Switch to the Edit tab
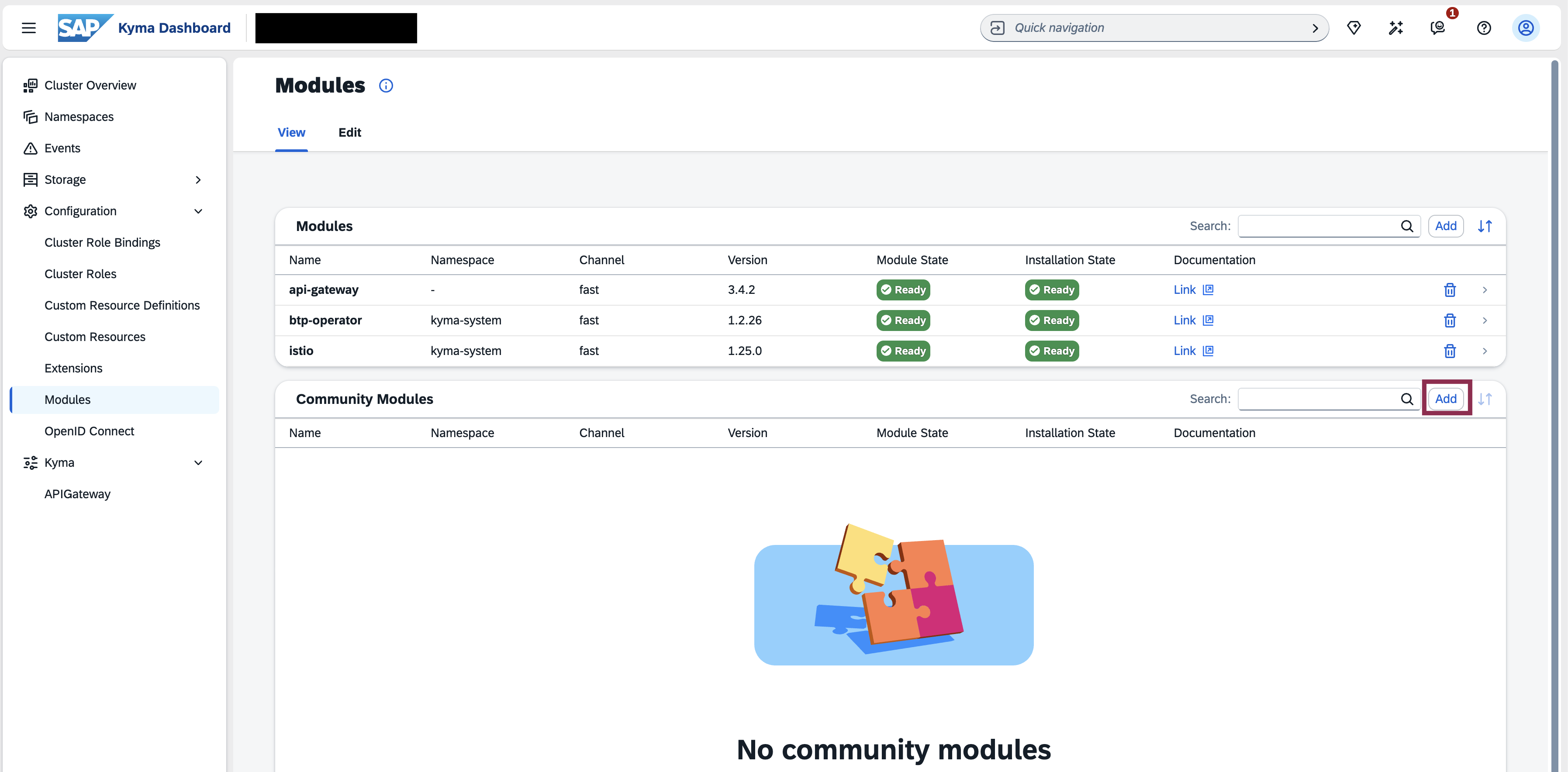1568x772 pixels. (349, 132)
